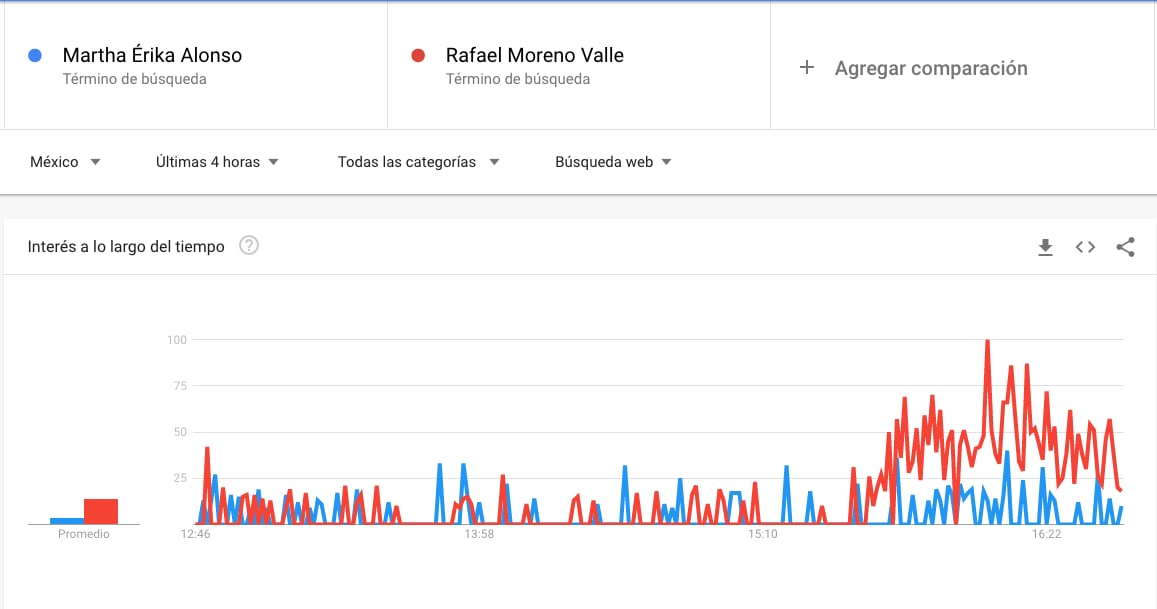Click the blue Promedio average bar
This screenshot has height=609, width=1157.
point(67,520)
